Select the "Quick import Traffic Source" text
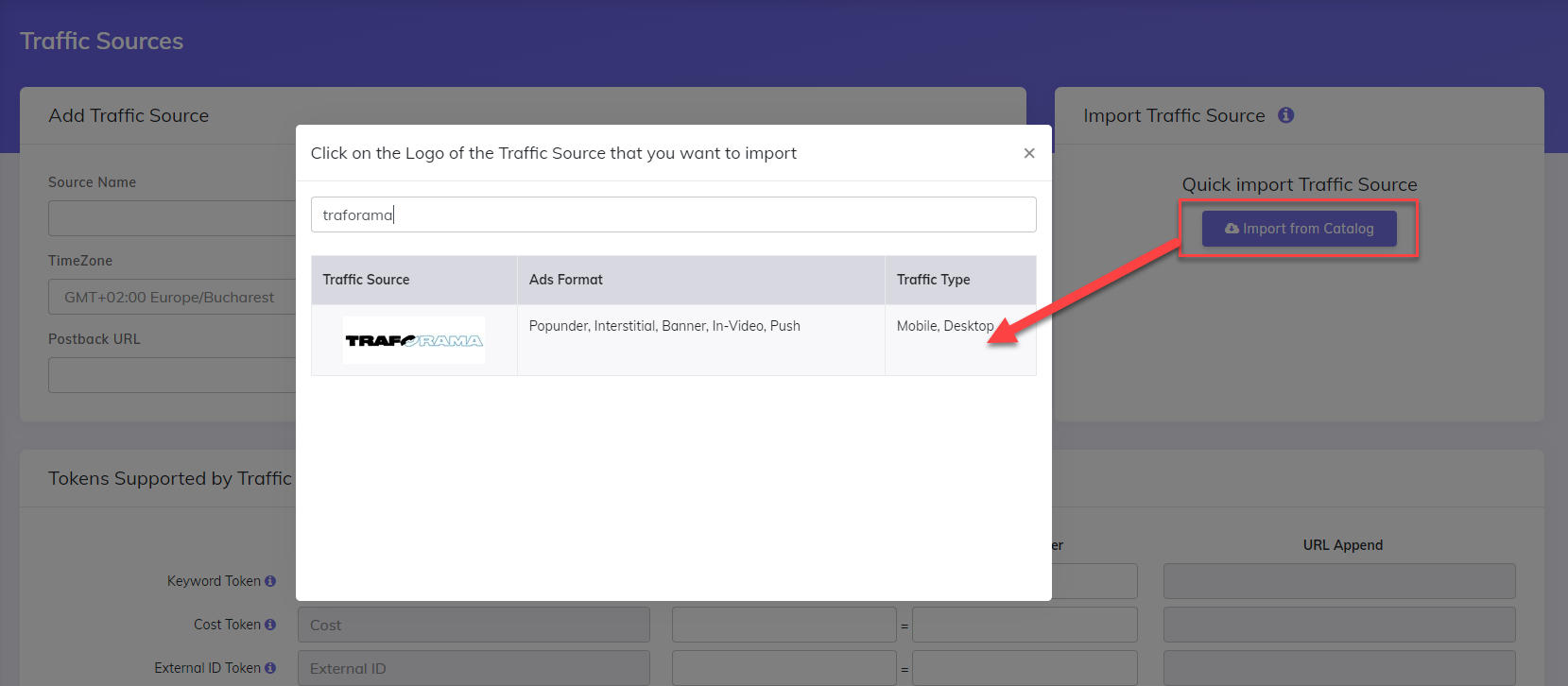This screenshot has width=1568, height=686. coord(1300,184)
